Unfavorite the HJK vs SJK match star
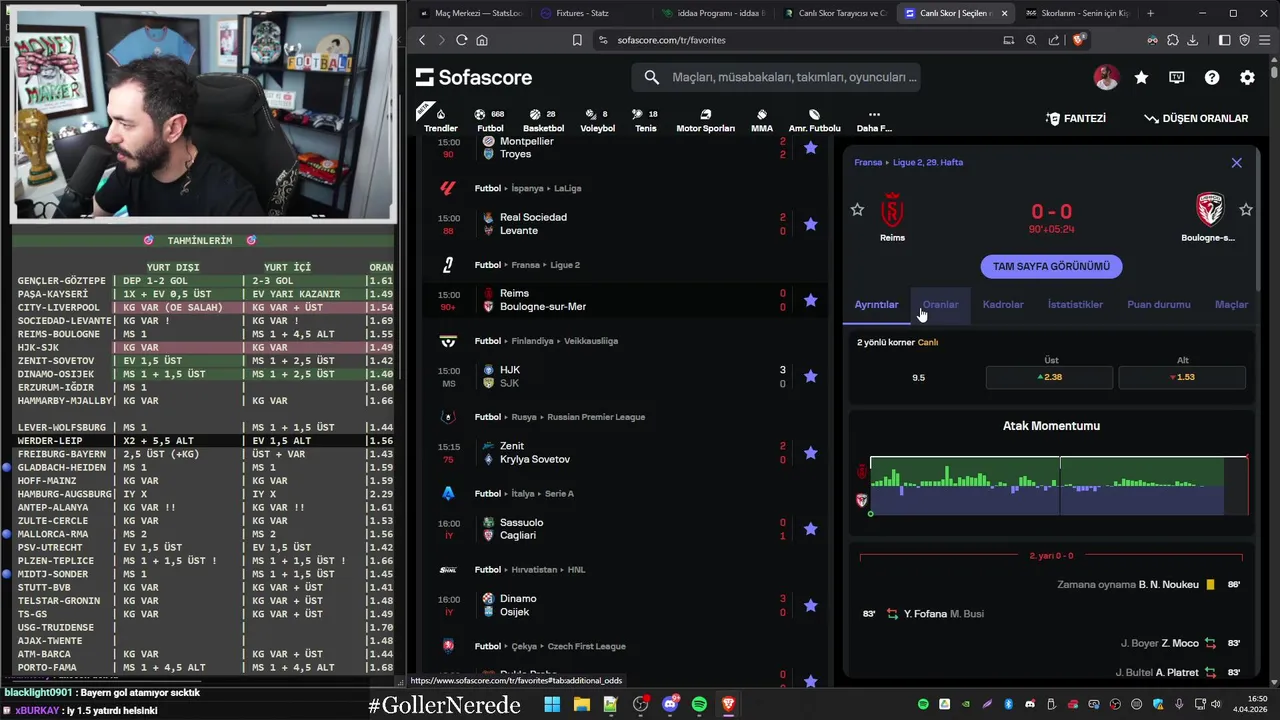 click(811, 376)
